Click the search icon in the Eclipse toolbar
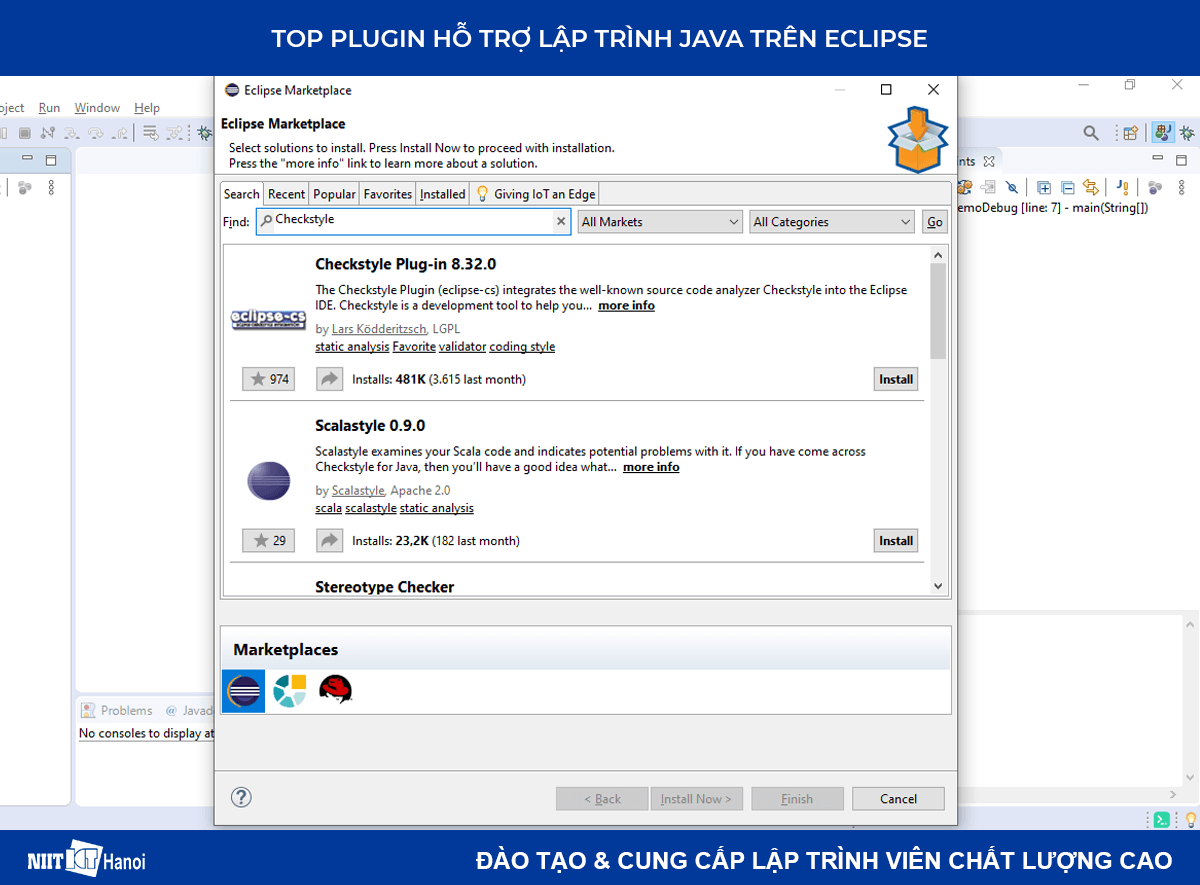This screenshot has width=1200, height=885. [1090, 132]
